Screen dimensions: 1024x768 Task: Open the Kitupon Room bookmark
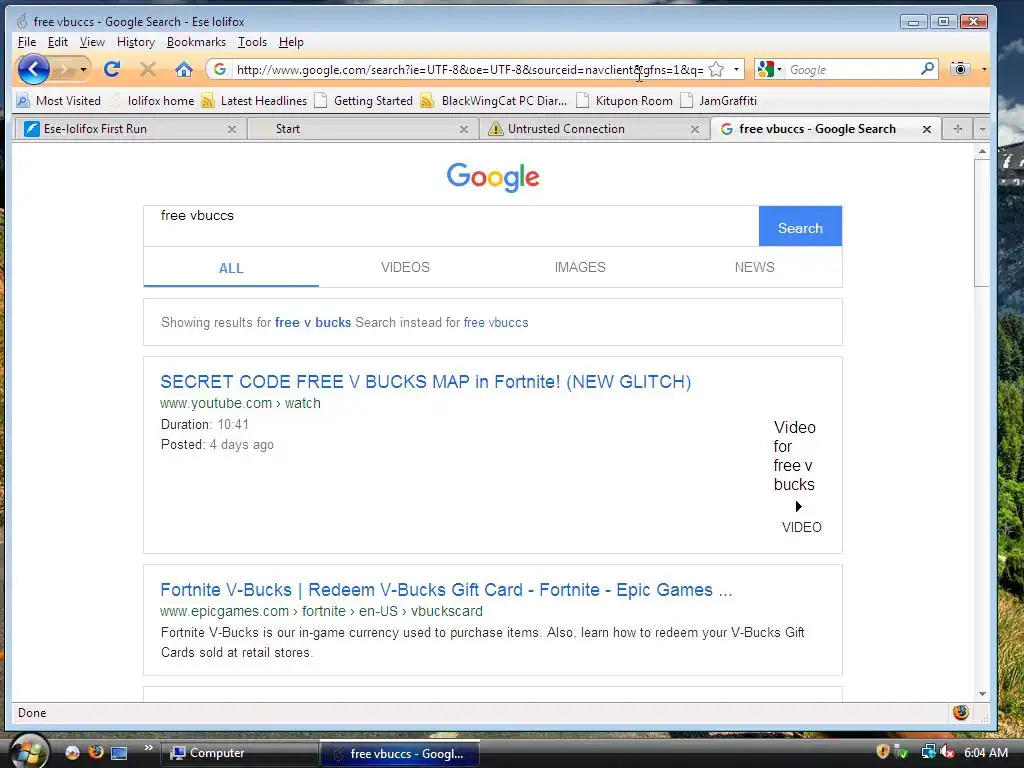point(625,101)
